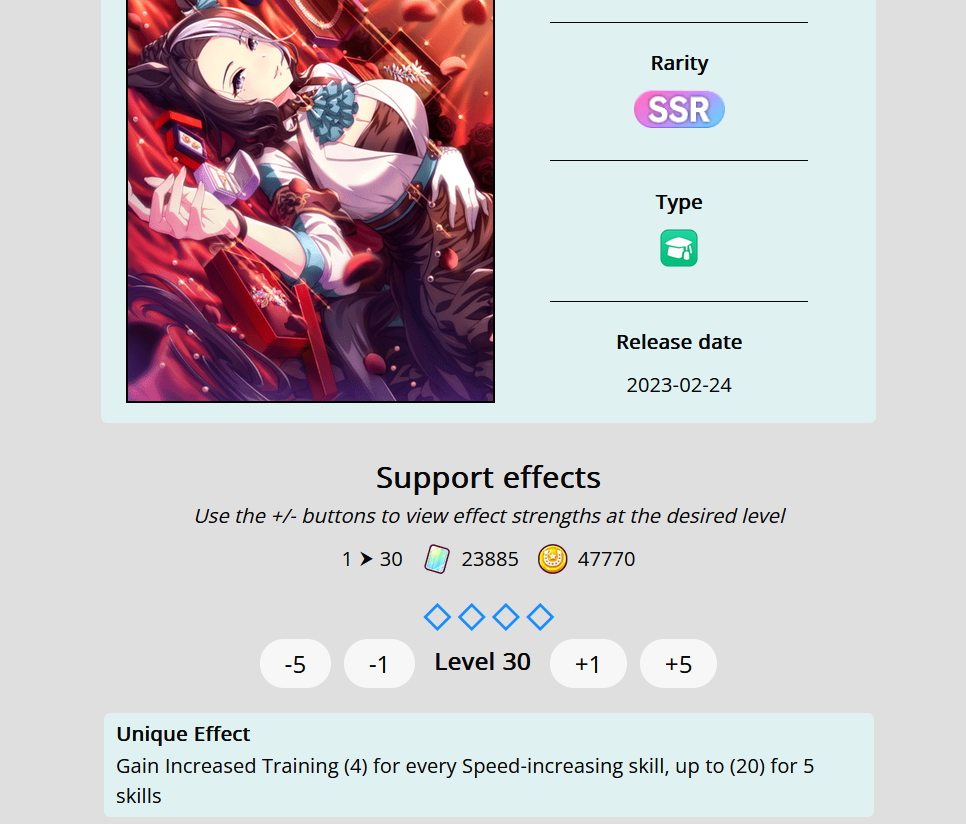Open the support card artwork image

pyautogui.click(x=310, y=201)
